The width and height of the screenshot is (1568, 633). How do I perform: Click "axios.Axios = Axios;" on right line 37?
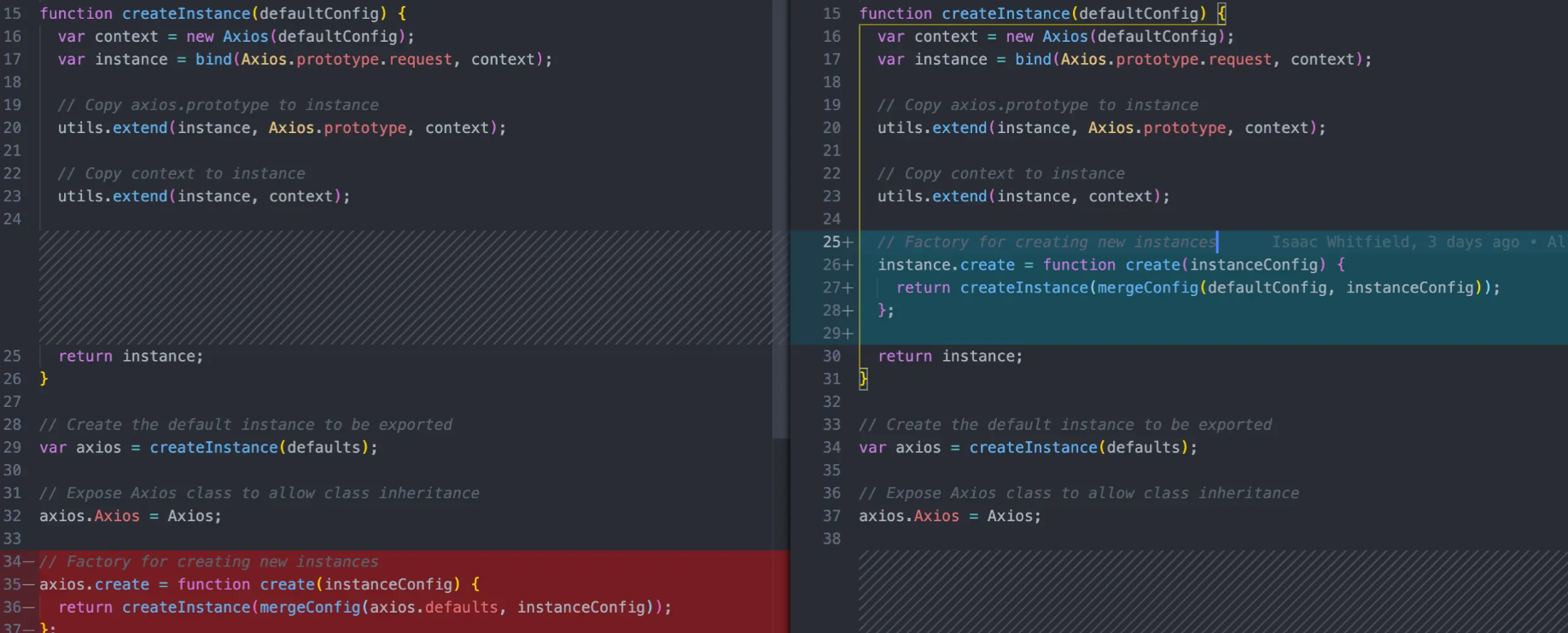[950, 516]
